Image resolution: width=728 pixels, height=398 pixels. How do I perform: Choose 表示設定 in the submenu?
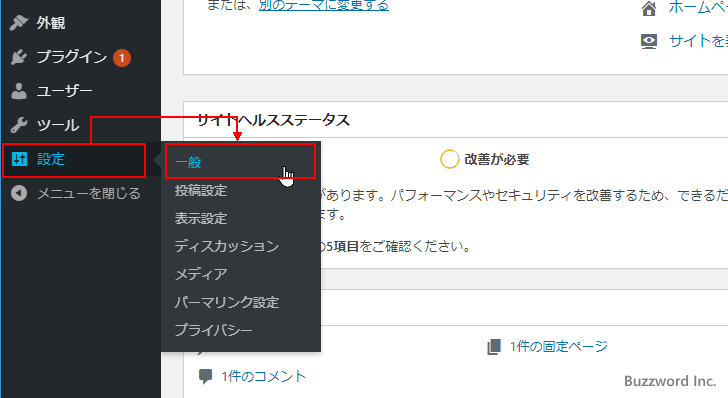[x=201, y=218]
